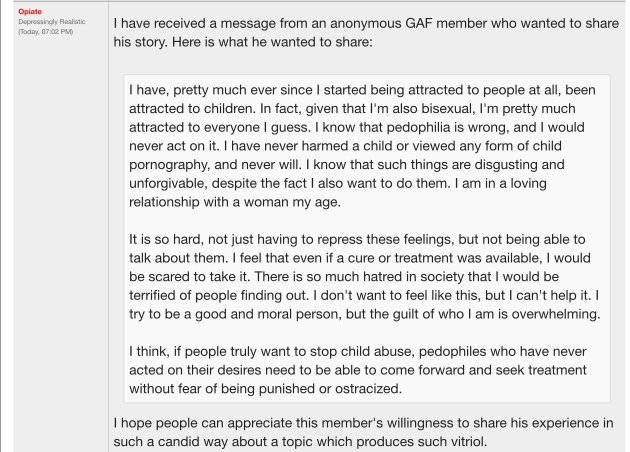Click the word 'GAF' in the opening sentence
Screen dimensions: 630x452
pyautogui.click(x=419, y=23)
